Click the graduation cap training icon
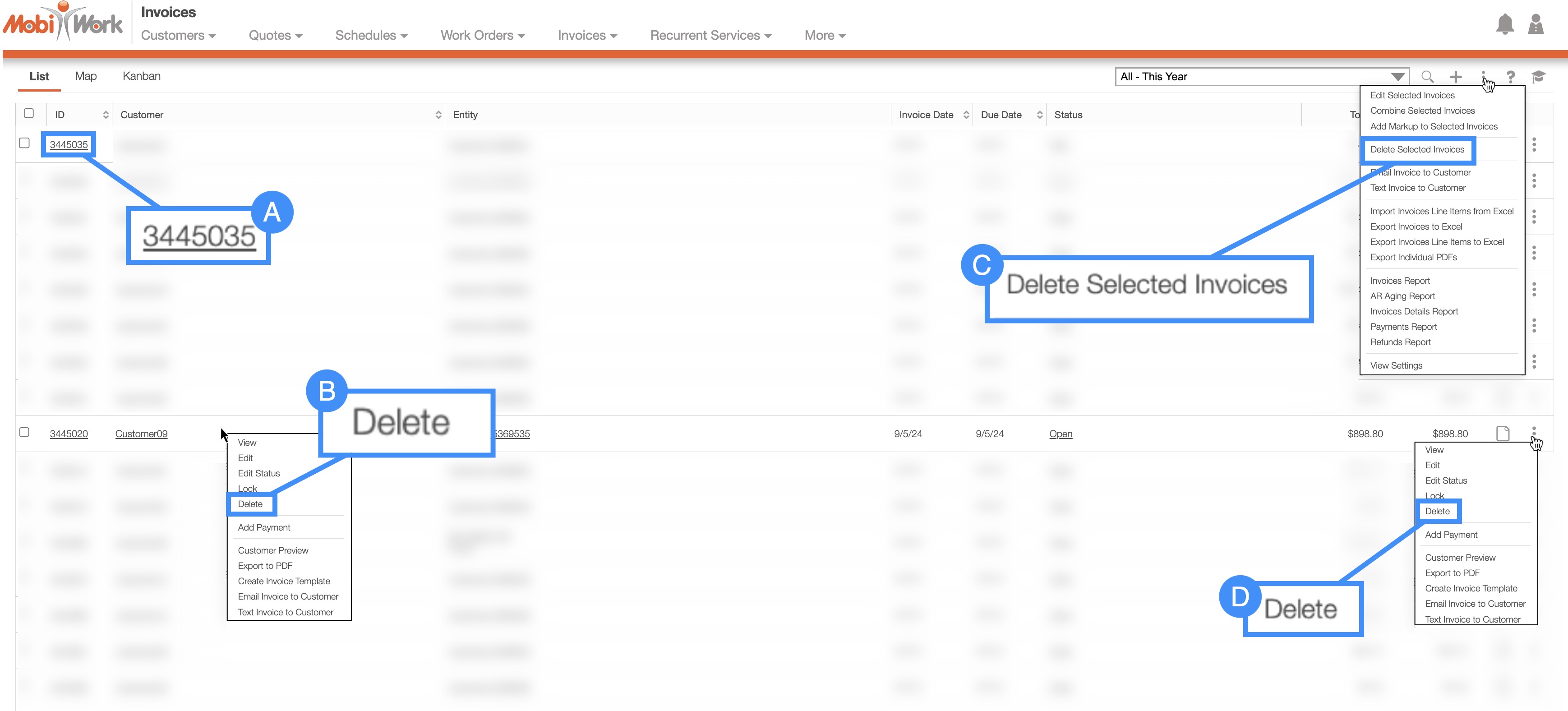Image resolution: width=1568 pixels, height=711 pixels. 1538,77
